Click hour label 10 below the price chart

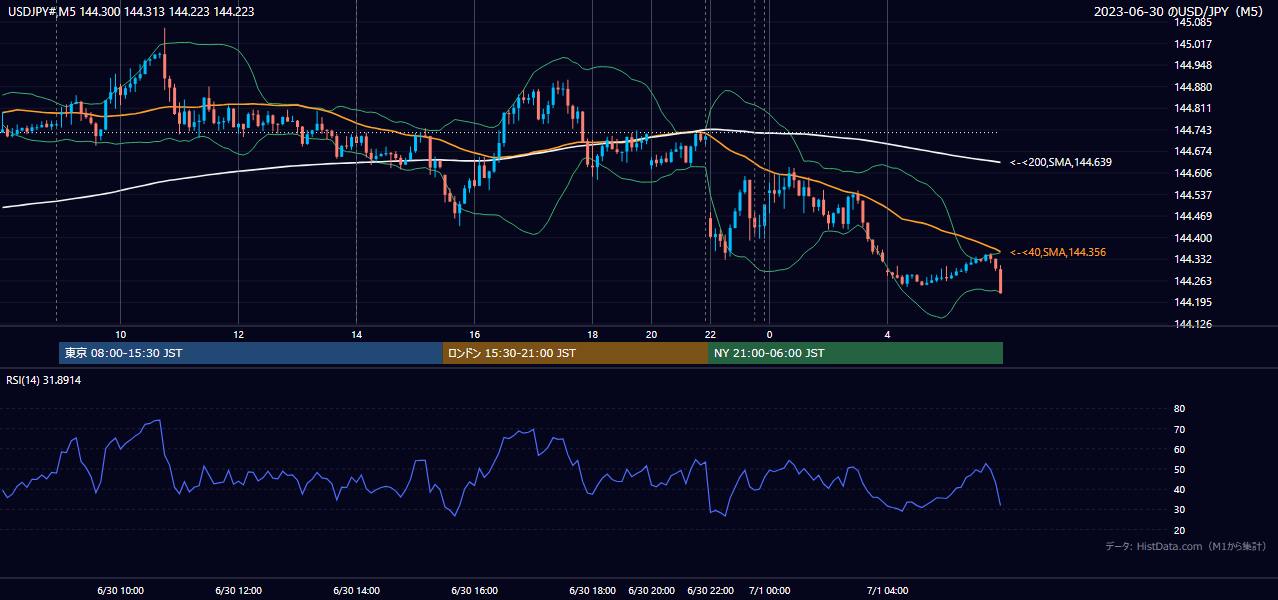tap(120, 334)
